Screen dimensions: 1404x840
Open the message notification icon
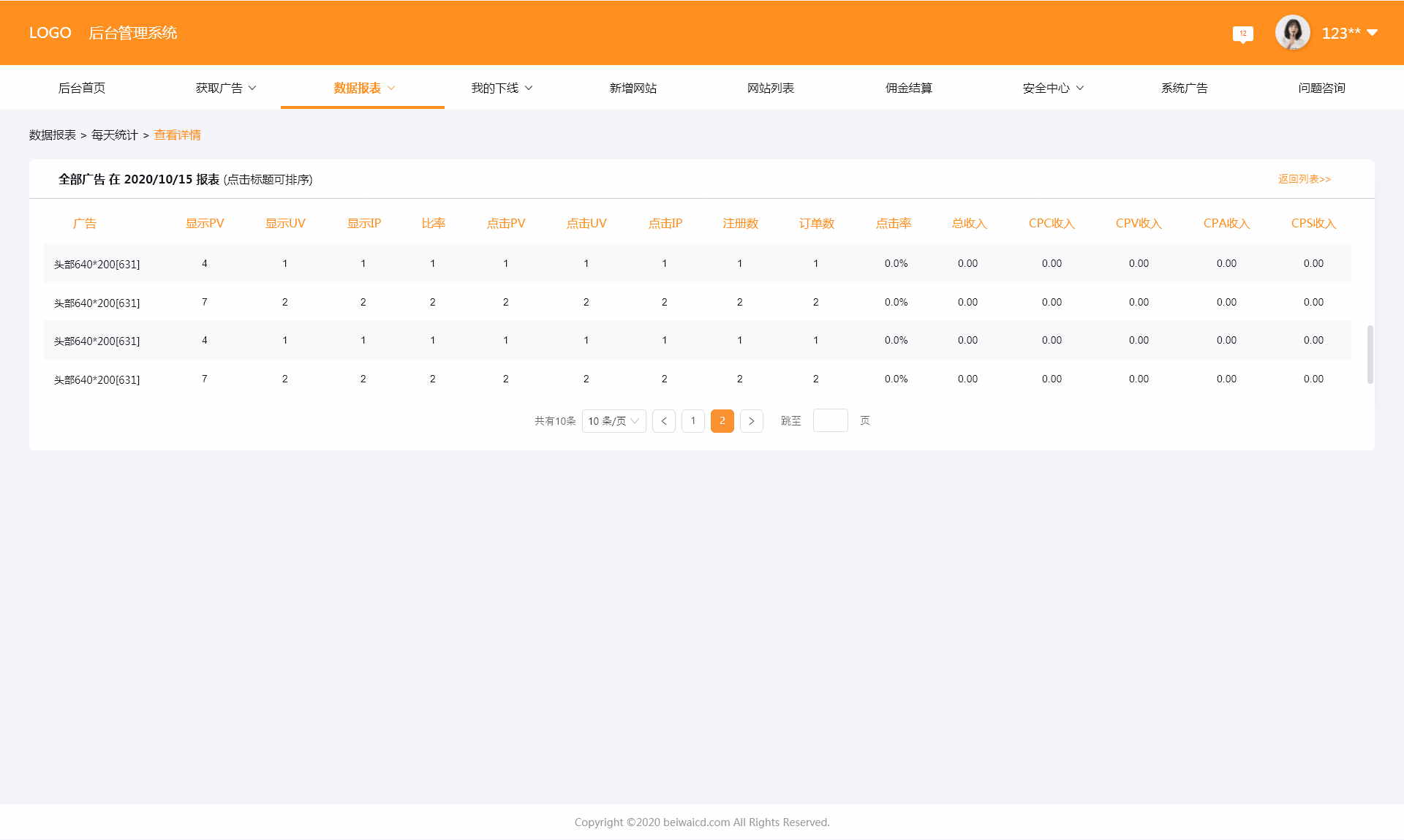point(1242,34)
